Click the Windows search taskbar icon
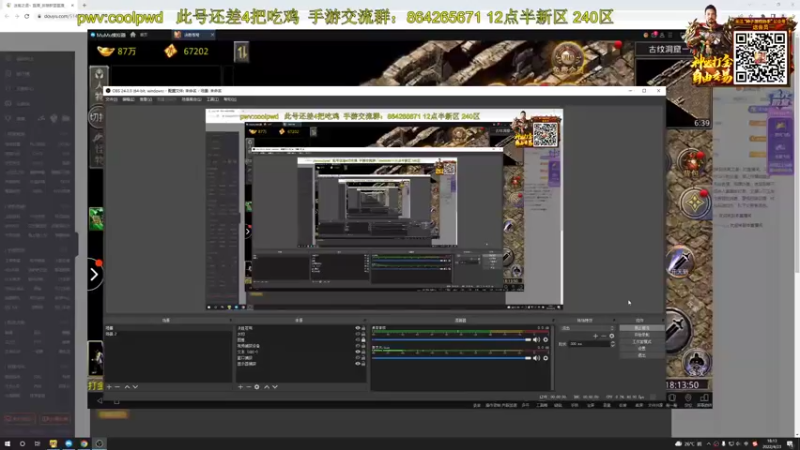This screenshot has width=800, height=450. 22,444
